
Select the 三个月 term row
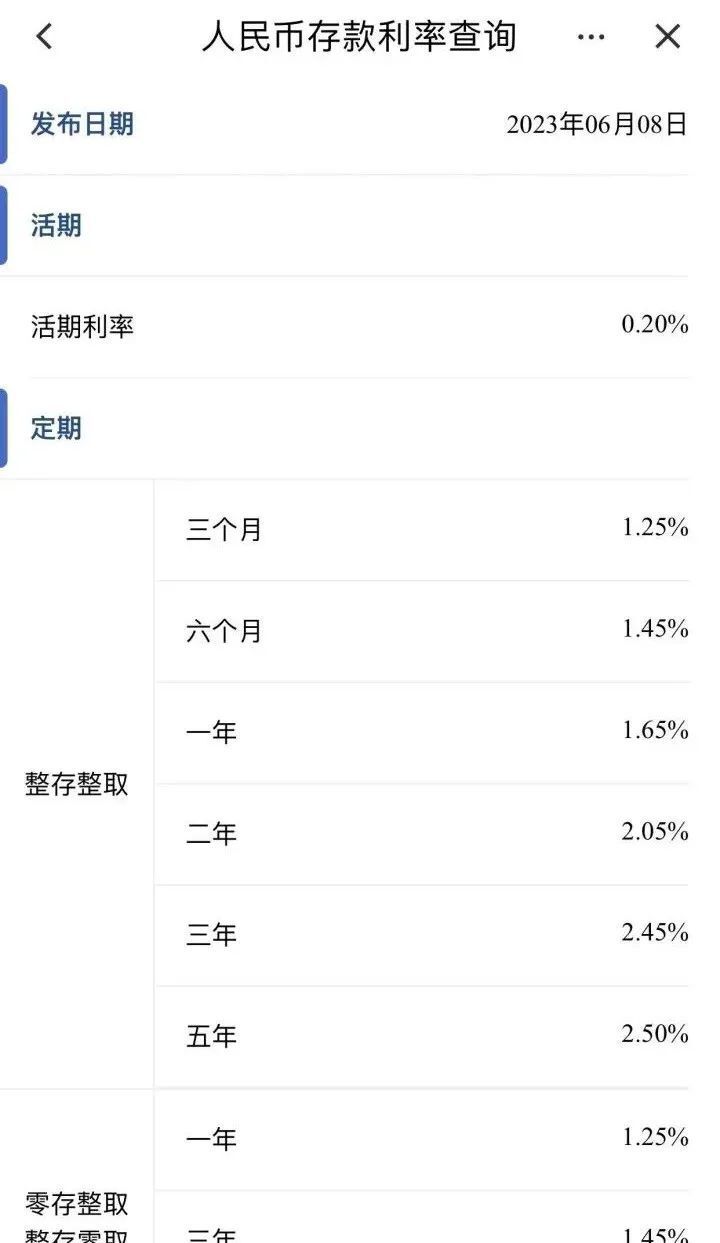224,530
